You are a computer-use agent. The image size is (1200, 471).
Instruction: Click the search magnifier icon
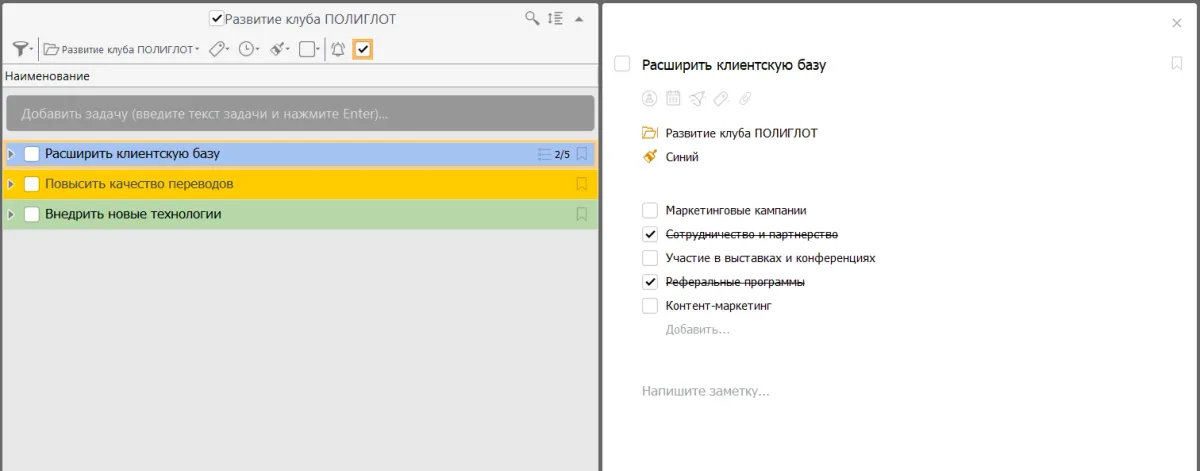point(532,18)
